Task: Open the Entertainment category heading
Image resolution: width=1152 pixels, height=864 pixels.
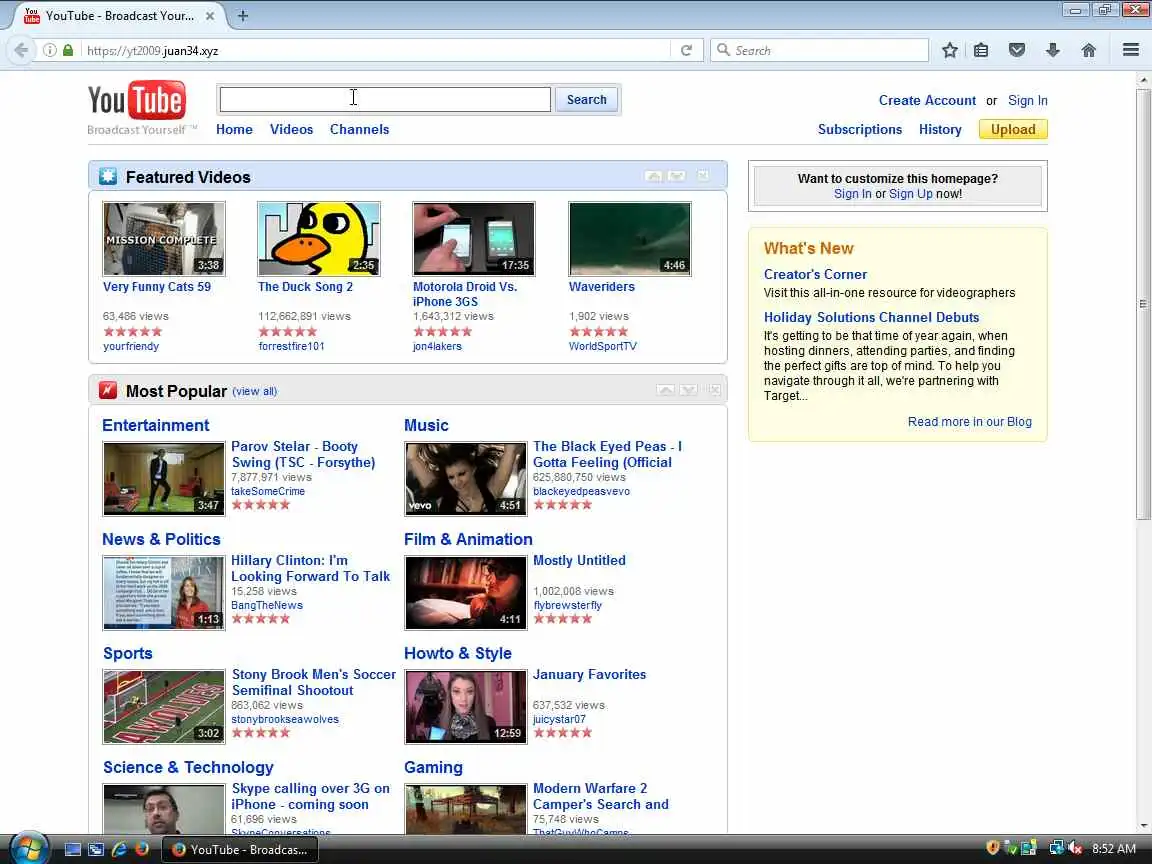Action: pyautogui.click(x=156, y=425)
